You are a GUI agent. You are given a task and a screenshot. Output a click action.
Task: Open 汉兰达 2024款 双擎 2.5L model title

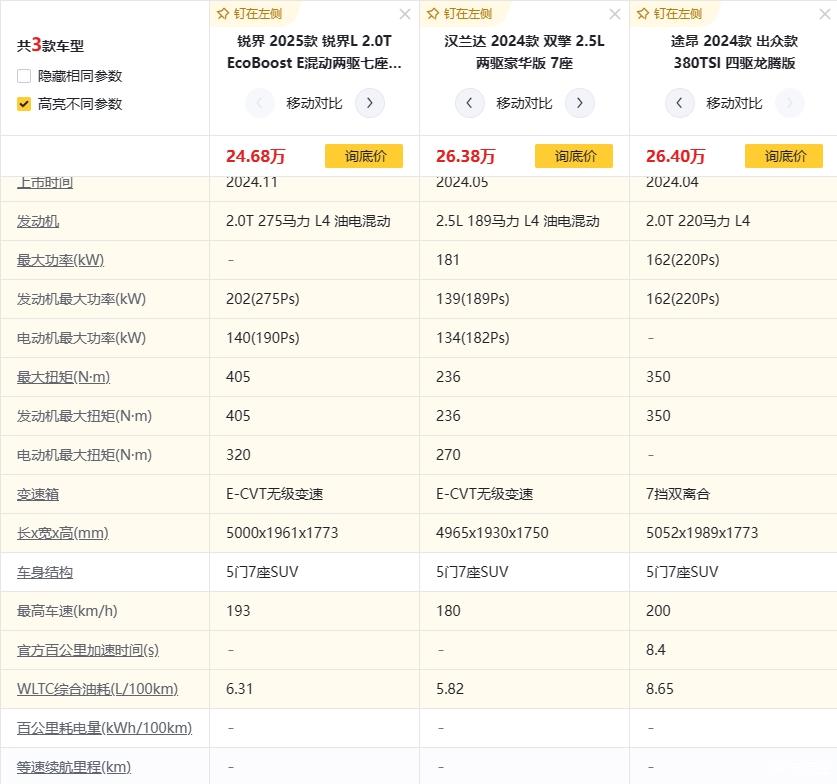524,52
